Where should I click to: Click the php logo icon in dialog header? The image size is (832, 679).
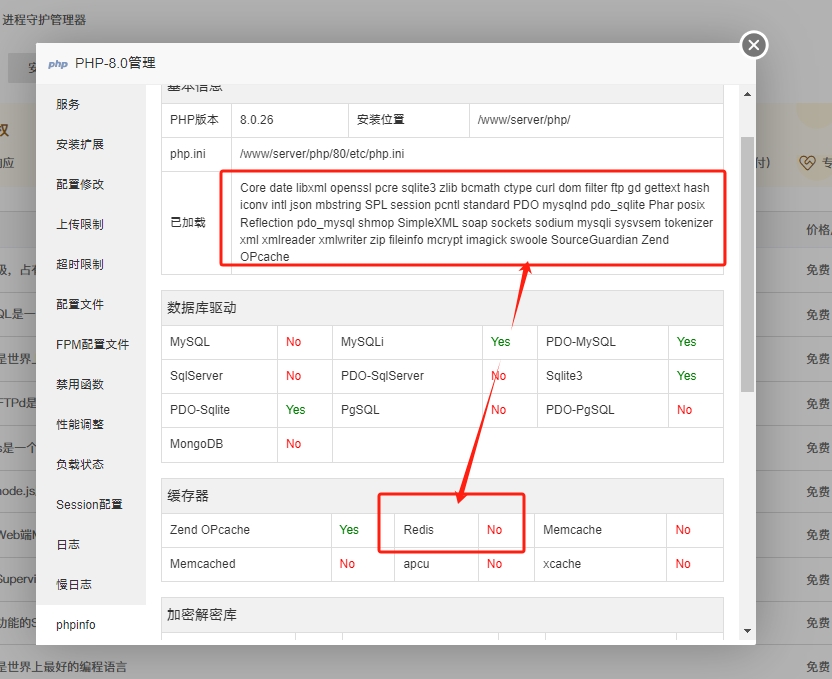[58, 64]
